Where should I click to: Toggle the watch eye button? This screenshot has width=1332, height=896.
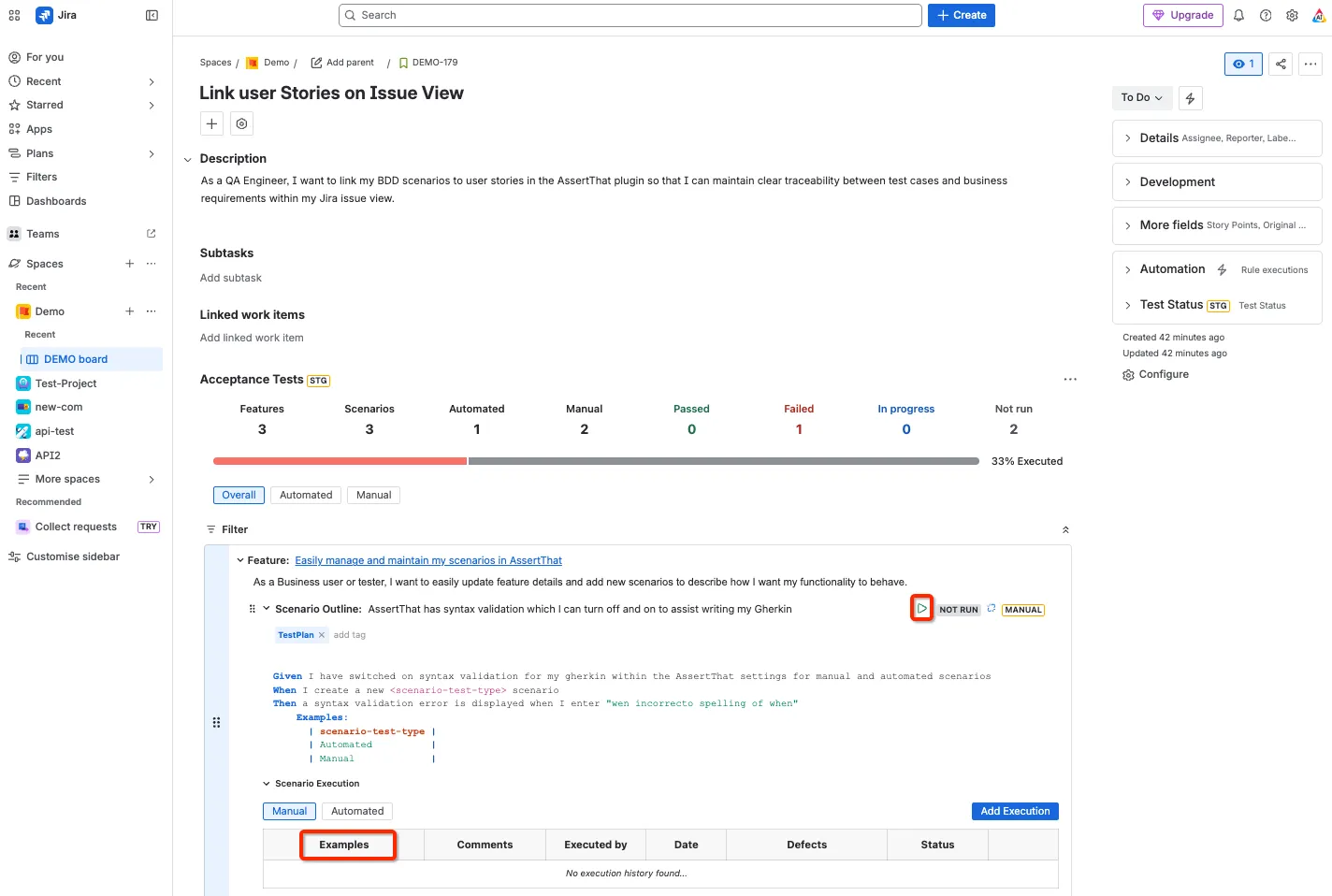(x=1243, y=64)
